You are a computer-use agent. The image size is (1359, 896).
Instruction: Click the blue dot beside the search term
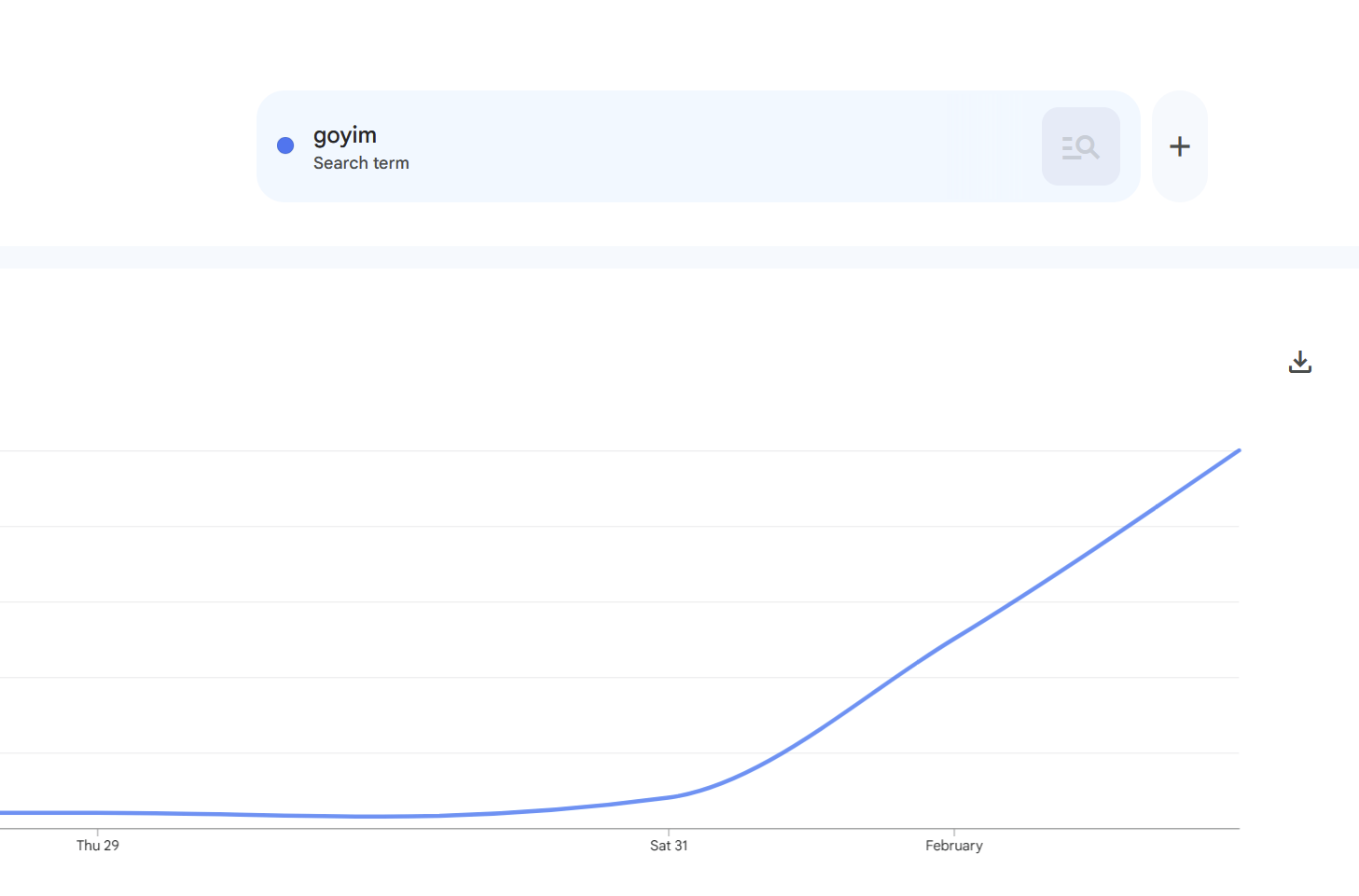pyautogui.click(x=285, y=145)
